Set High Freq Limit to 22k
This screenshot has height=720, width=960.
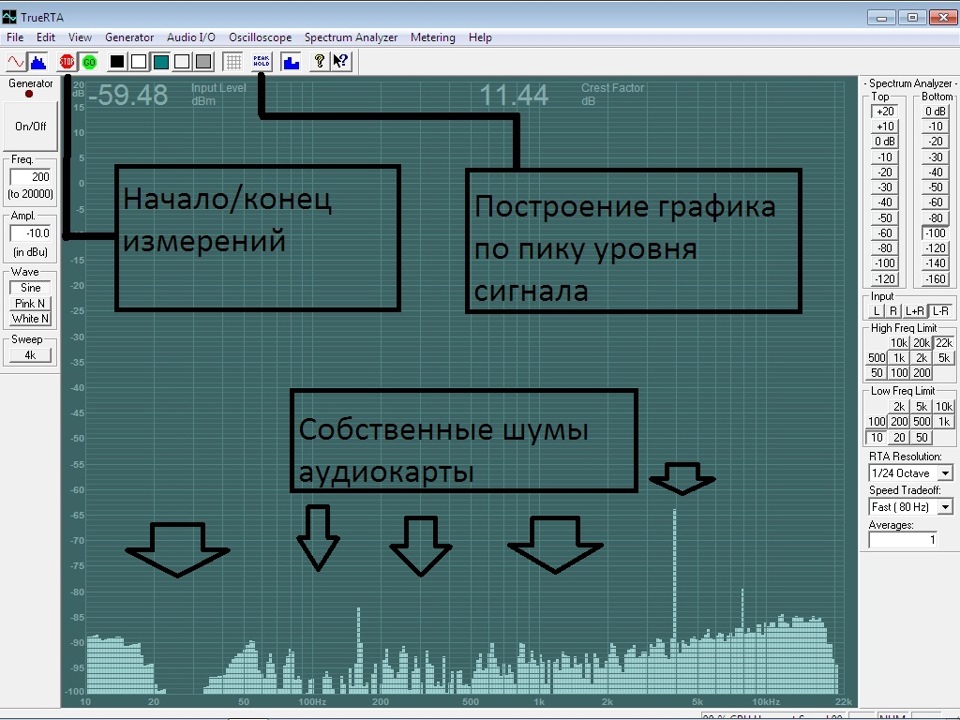pos(944,343)
